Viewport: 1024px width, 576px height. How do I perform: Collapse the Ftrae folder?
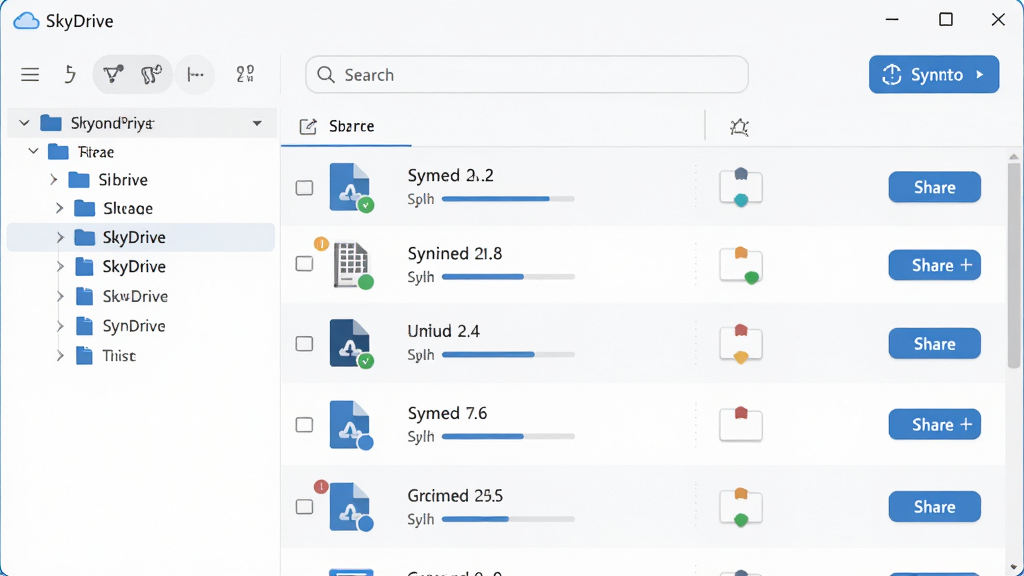point(33,152)
